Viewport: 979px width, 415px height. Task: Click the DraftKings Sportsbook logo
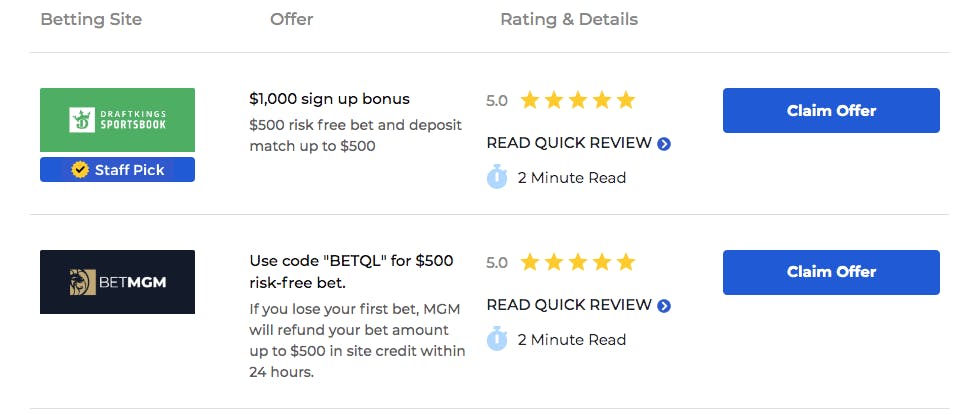tap(117, 120)
